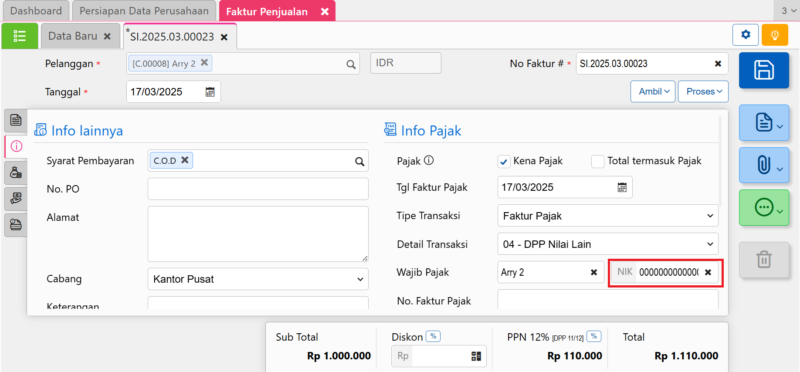Close the Faktur Penjualan tab
800x372 pixels.
point(324,11)
